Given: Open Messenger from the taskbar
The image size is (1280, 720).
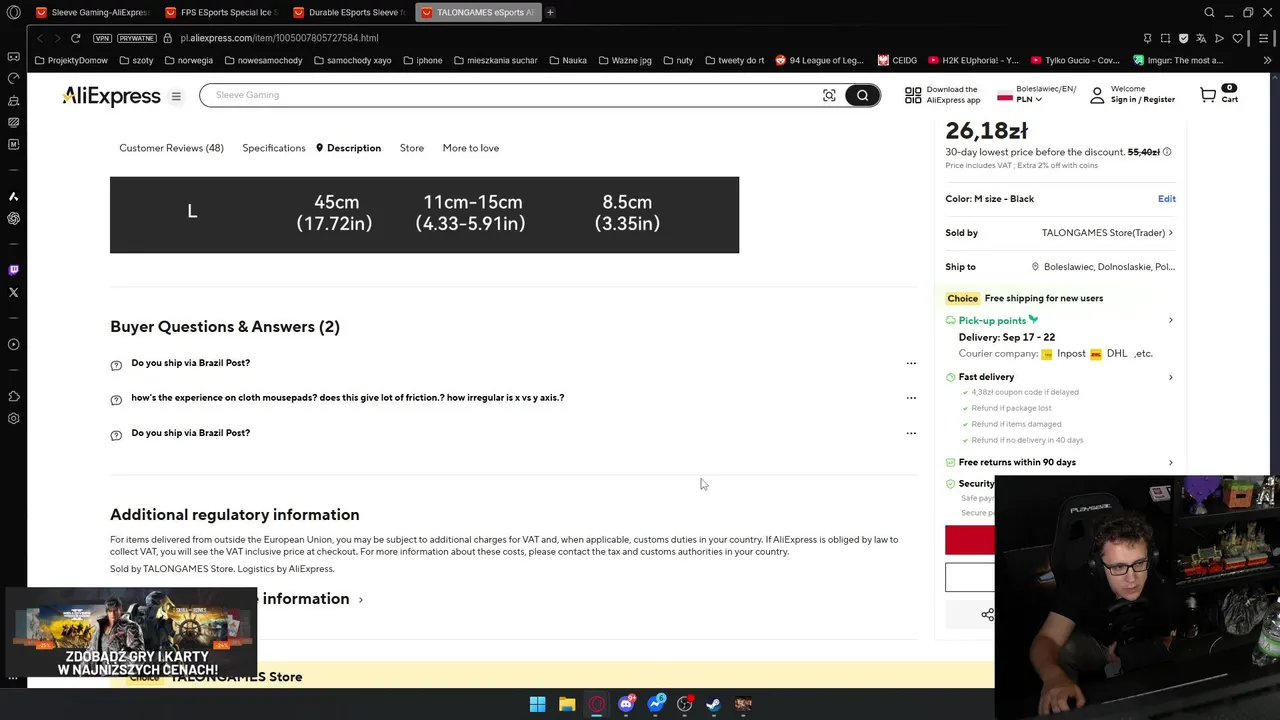Looking at the screenshot, I should tap(655, 704).
